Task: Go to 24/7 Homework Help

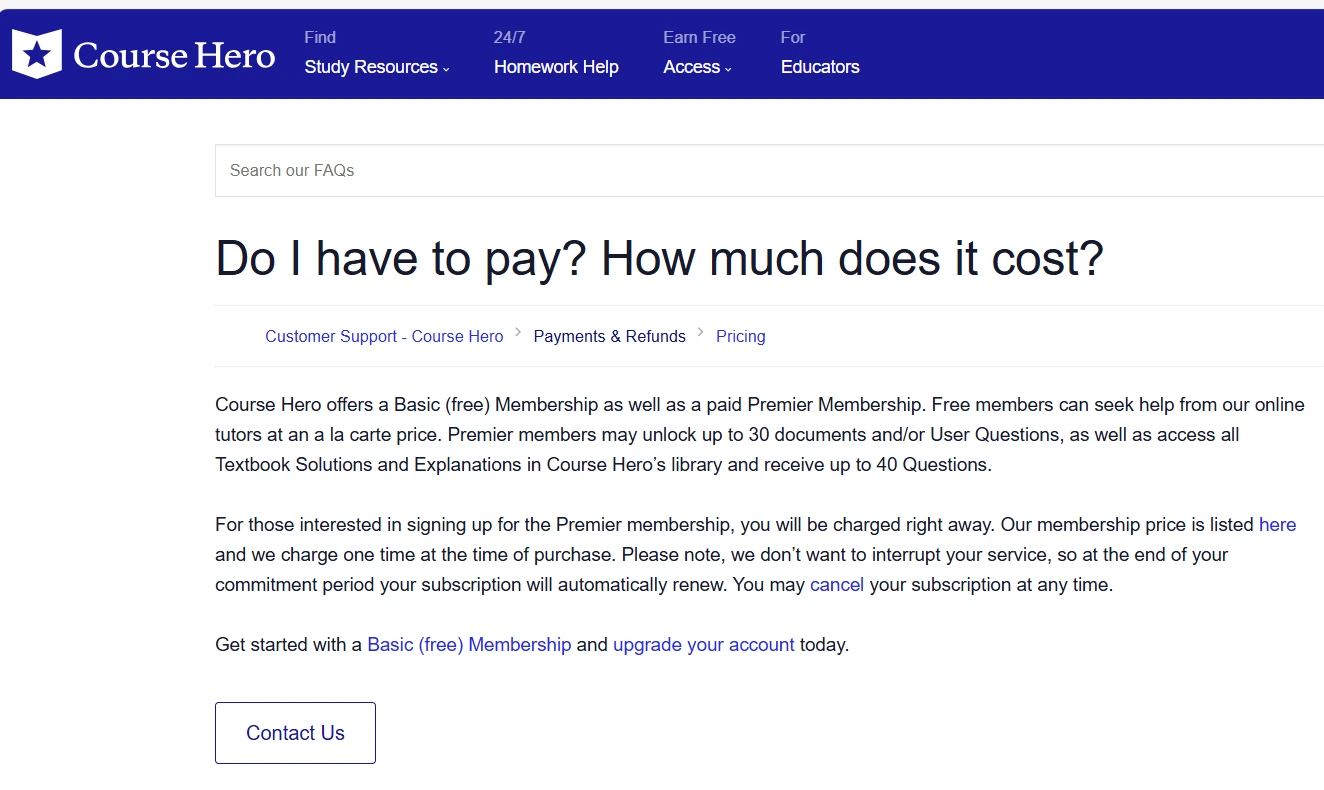Action: 556,66
